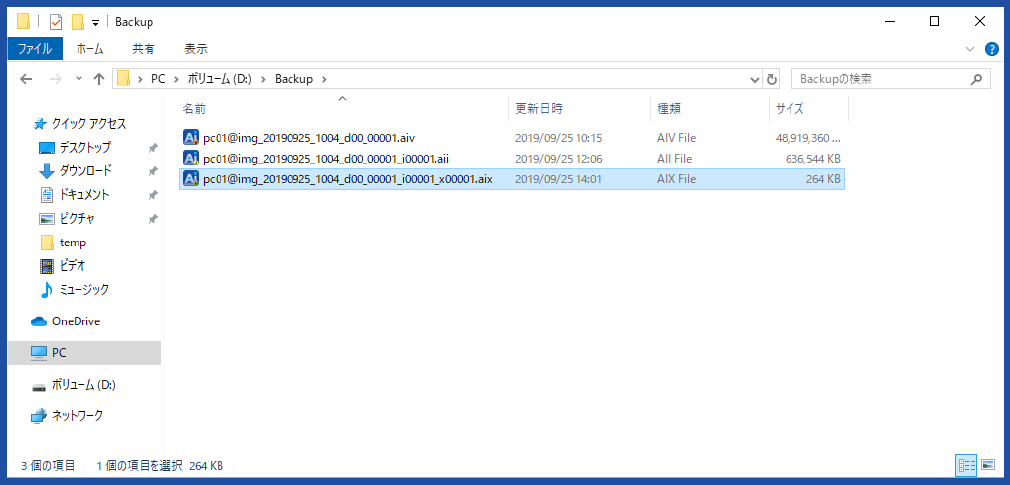Select the OneDrive cloud item
This screenshot has width=1010, height=485.
pos(75,321)
